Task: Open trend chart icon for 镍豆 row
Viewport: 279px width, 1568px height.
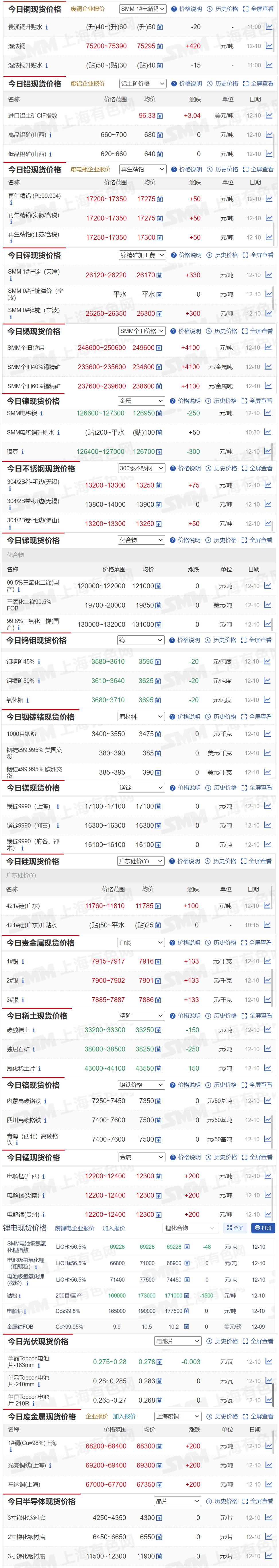Action: [268, 451]
